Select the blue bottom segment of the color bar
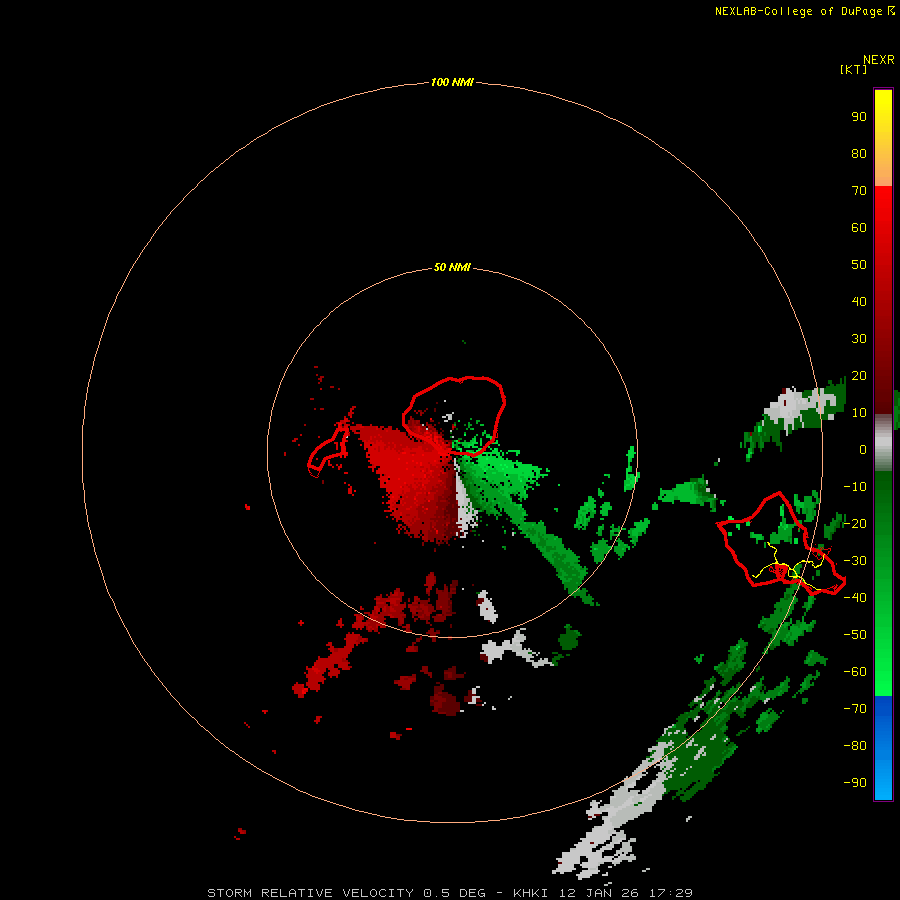Image resolution: width=900 pixels, height=900 pixels. (883, 747)
